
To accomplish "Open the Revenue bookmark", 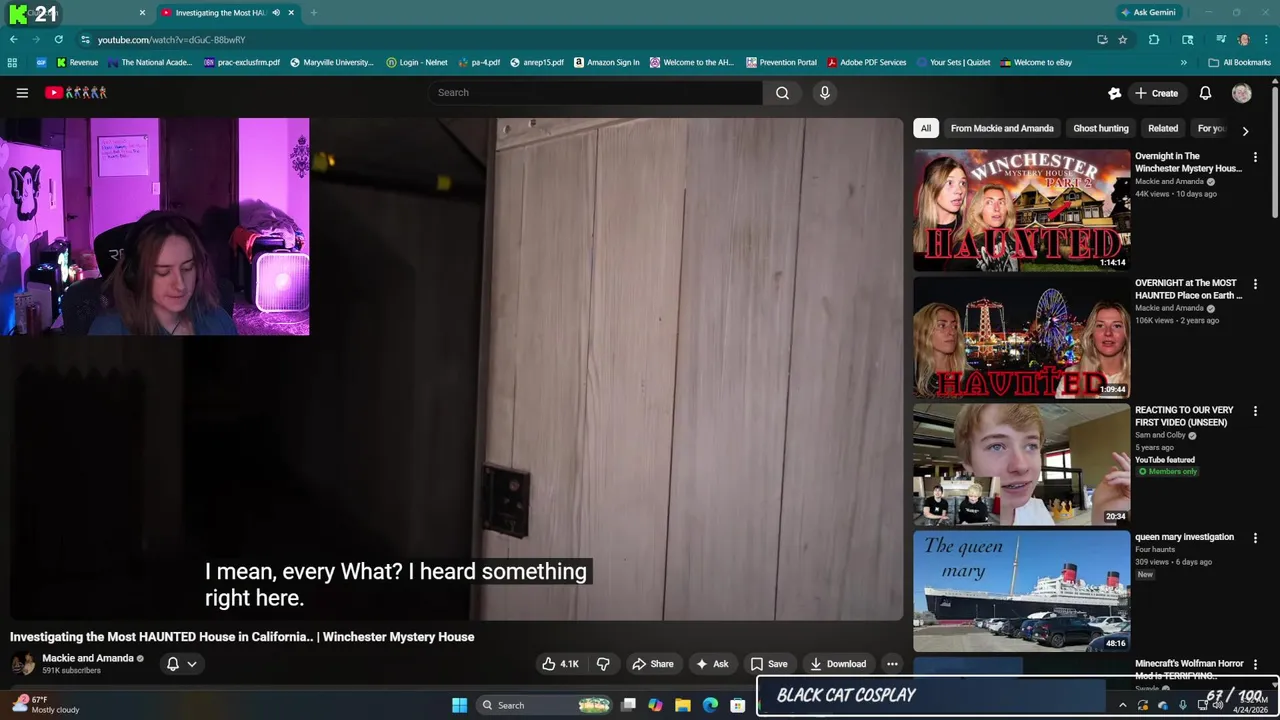I will (77, 62).
